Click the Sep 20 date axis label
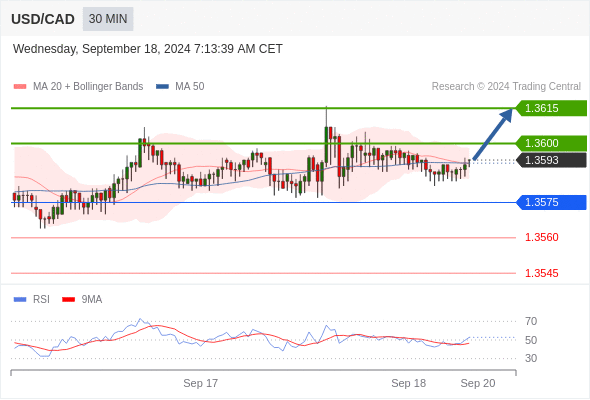590x400 pixels. 478,383
